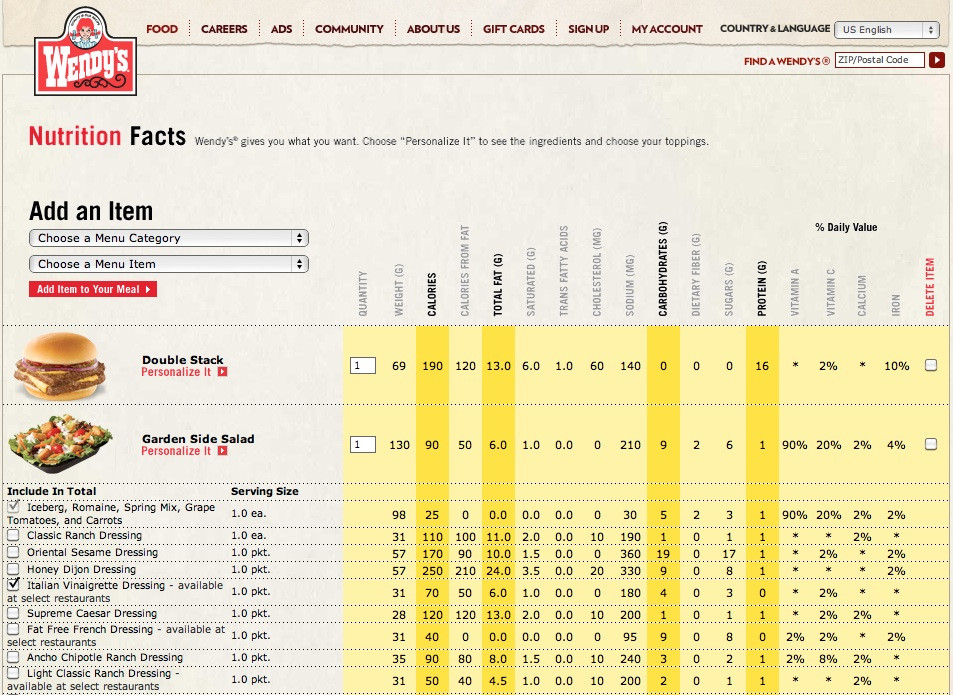Click the Garden Side Salad quantity field
The width and height of the screenshot is (953, 695).
click(363, 445)
